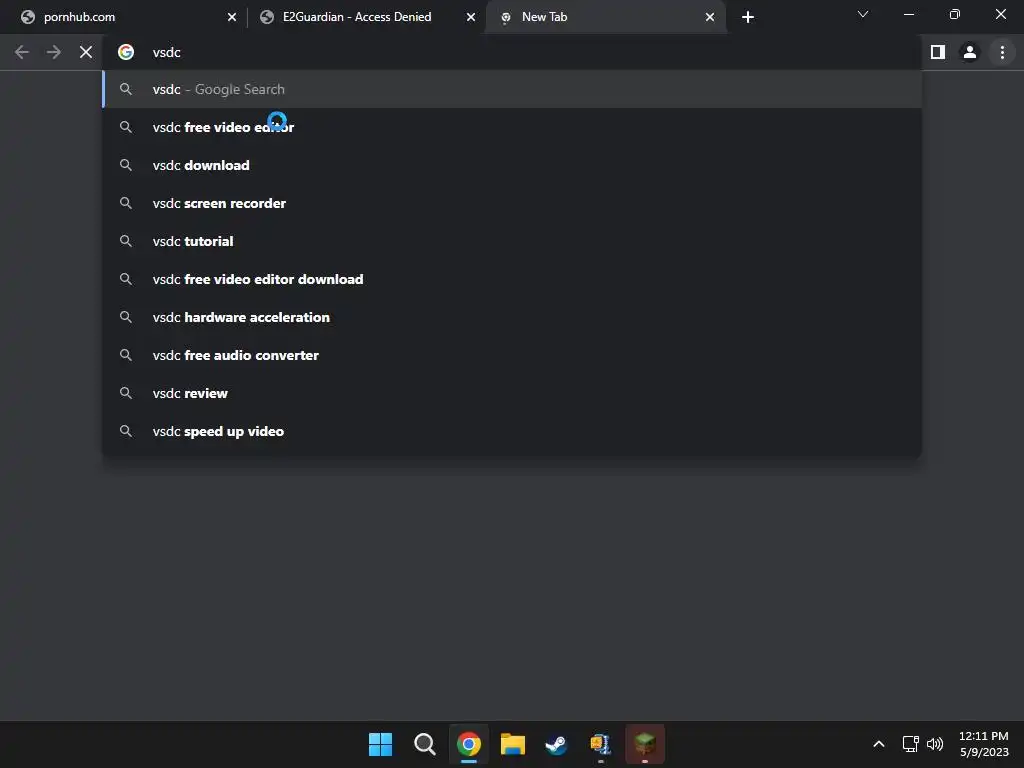Choose 'vsdc free video editor download' suggestion
The image size is (1024, 768).
(x=512, y=279)
